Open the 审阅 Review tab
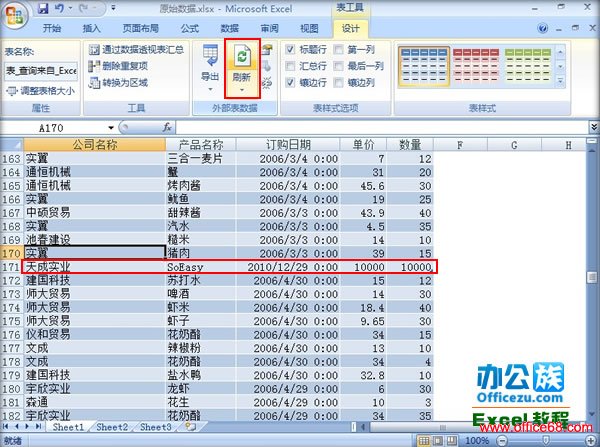The height and width of the screenshot is (447, 600). 269,28
